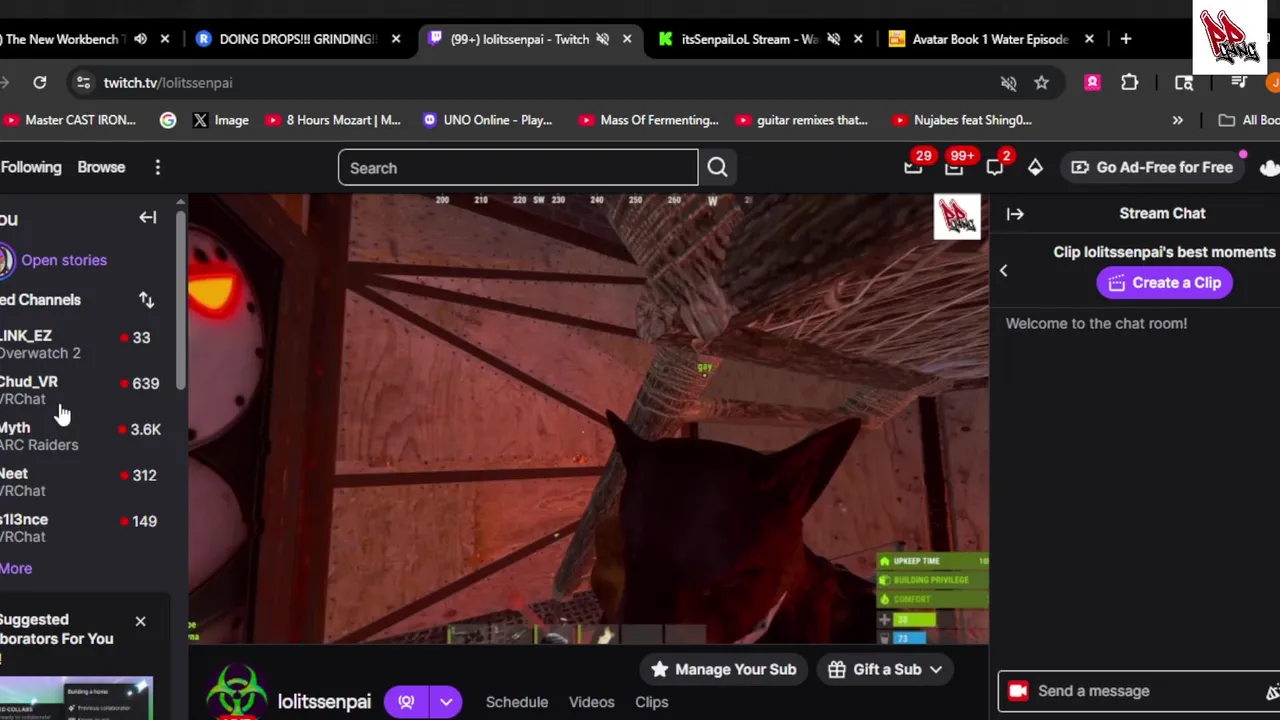Close the itsSenpaiLoL Stream tab
The image size is (1280, 720).
pos(858,39)
